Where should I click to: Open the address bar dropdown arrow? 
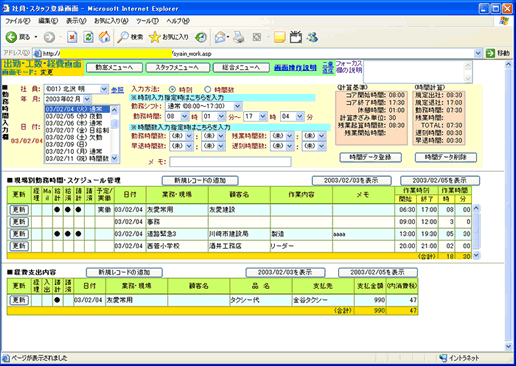(x=478, y=53)
